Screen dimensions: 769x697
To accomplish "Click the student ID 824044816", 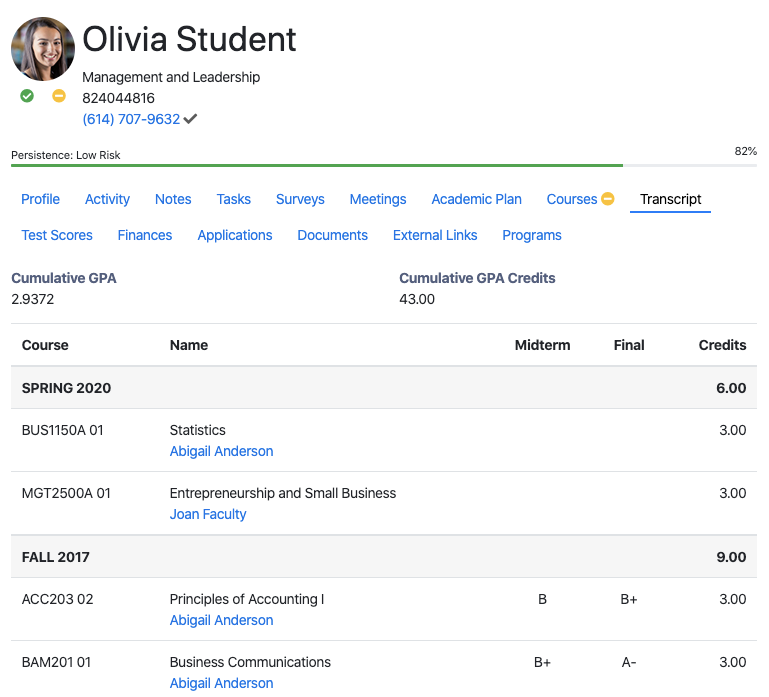I will tap(118, 98).
